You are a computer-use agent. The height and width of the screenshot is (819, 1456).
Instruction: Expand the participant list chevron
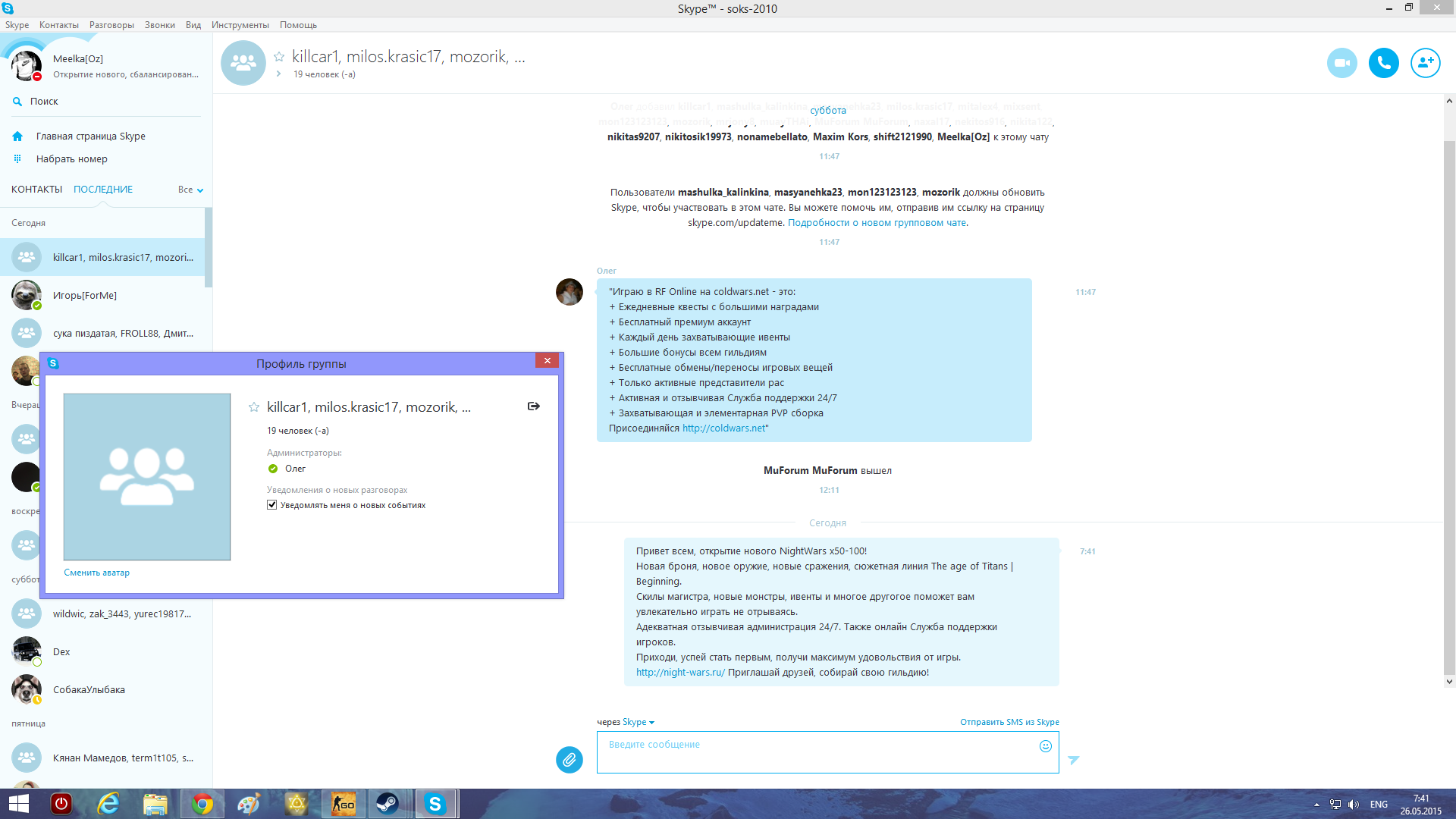click(279, 74)
